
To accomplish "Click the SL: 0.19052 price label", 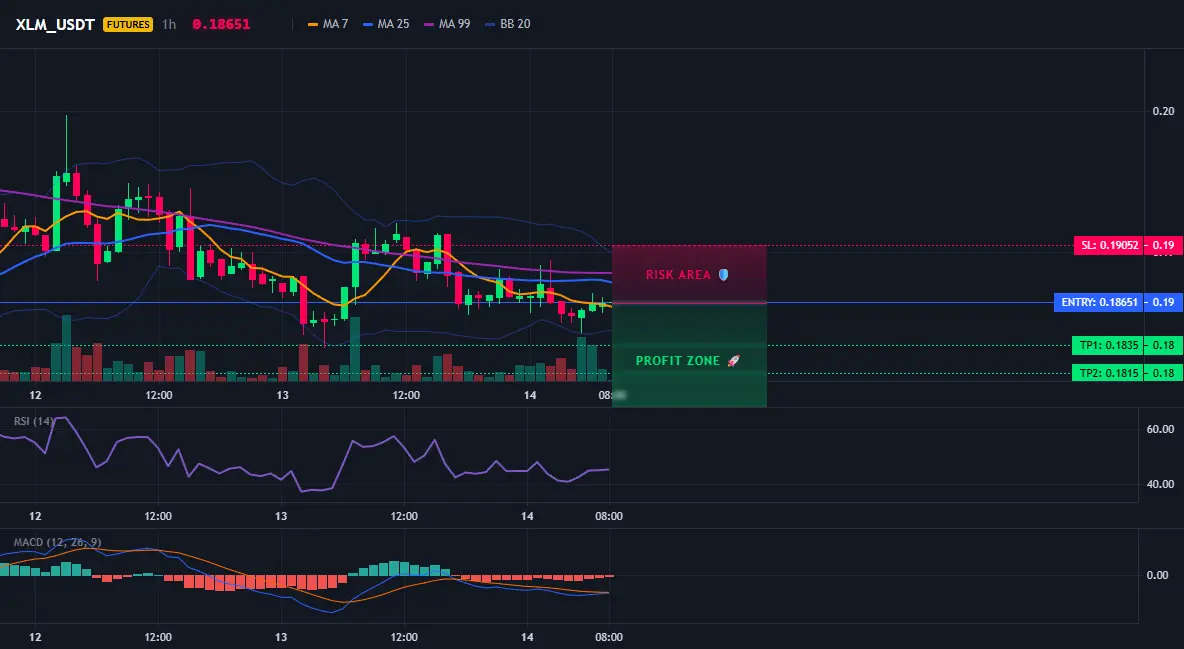I will click(x=1108, y=246).
